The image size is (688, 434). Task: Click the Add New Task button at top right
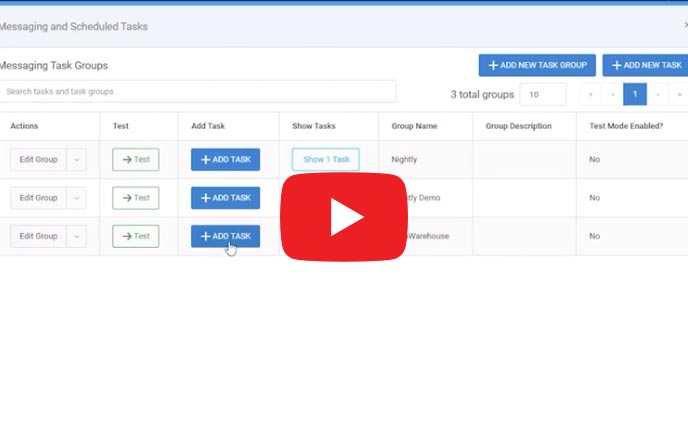pos(646,65)
